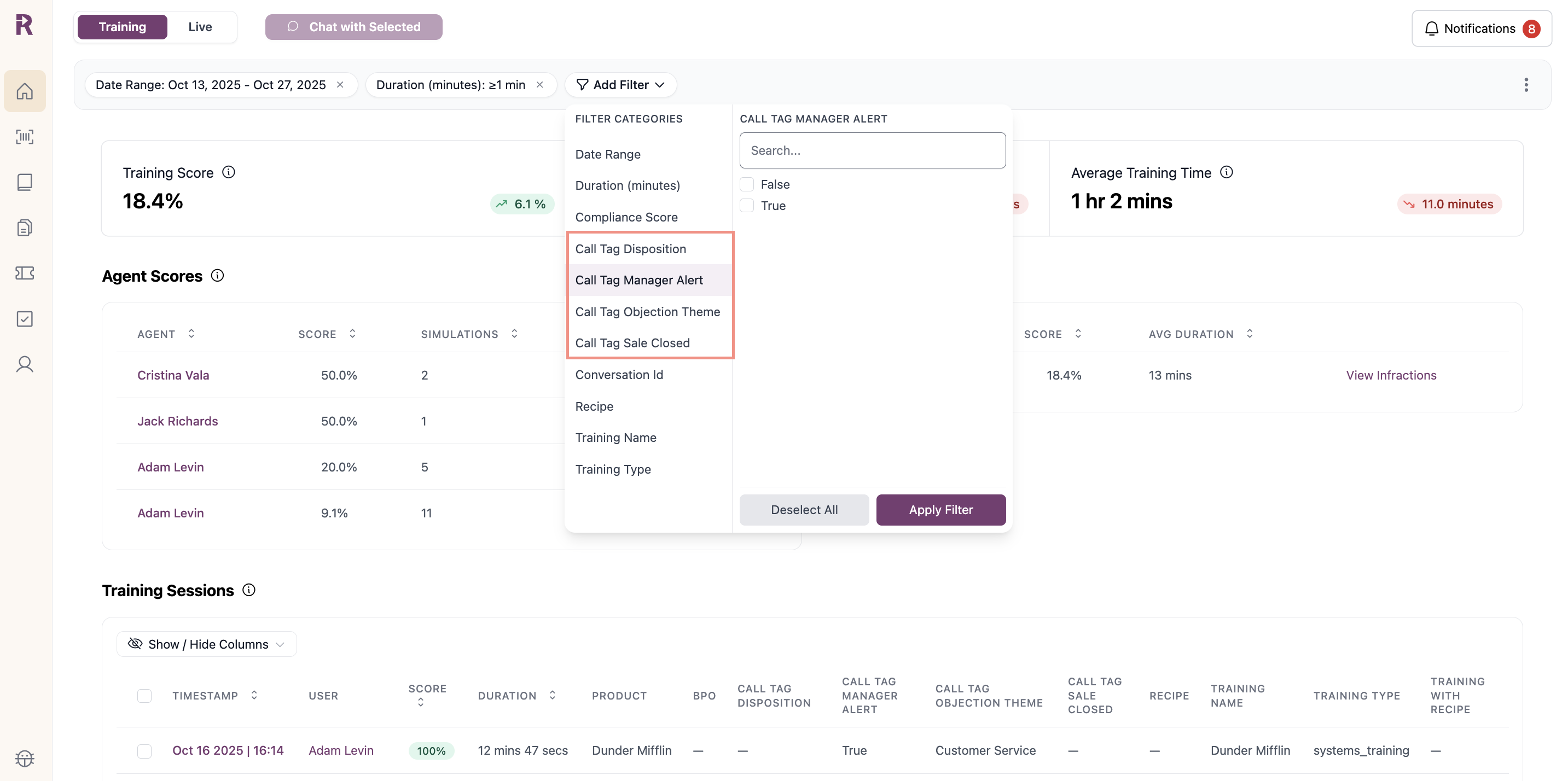Switch to the Live tab
The width and height of the screenshot is (1568, 781).
[200, 27]
